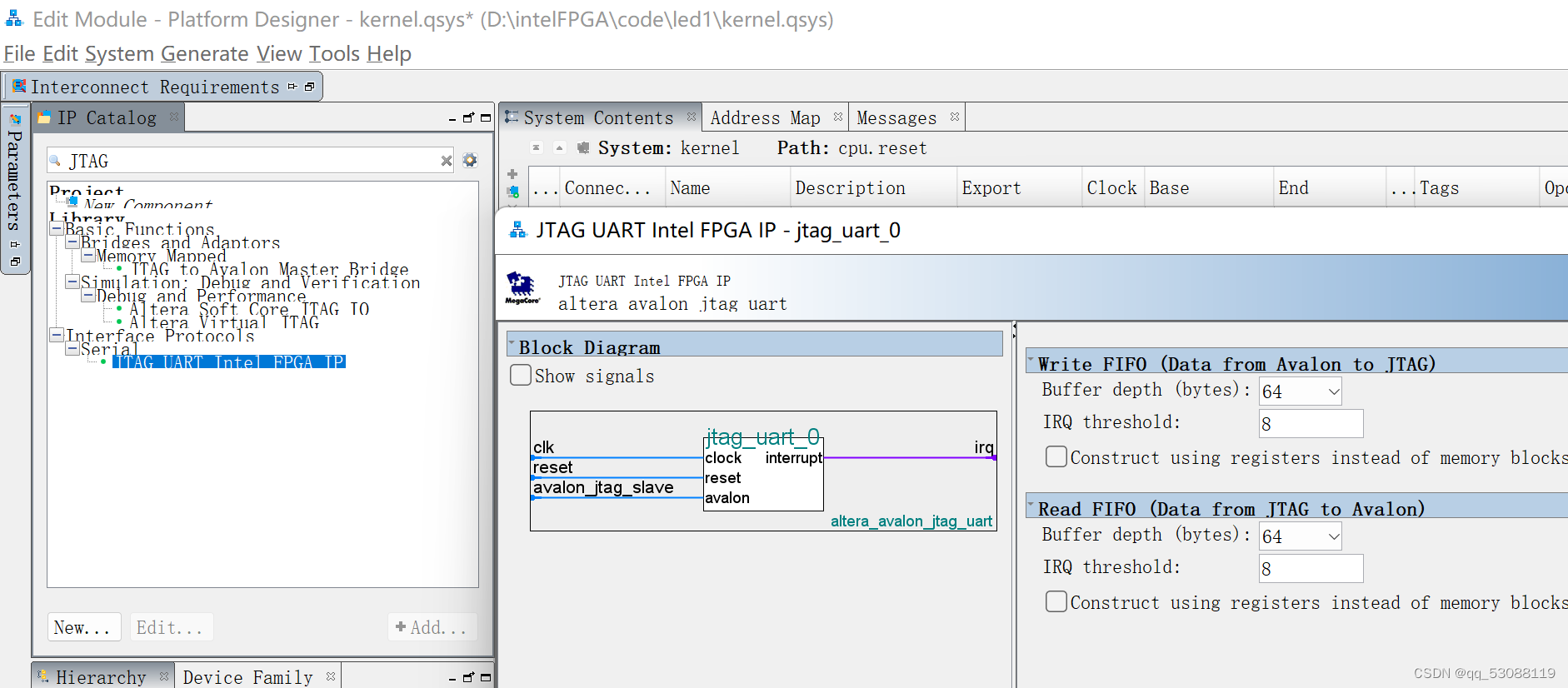Close the IP Catalog tab
The width and height of the screenshot is (1568, 688).
174,117
